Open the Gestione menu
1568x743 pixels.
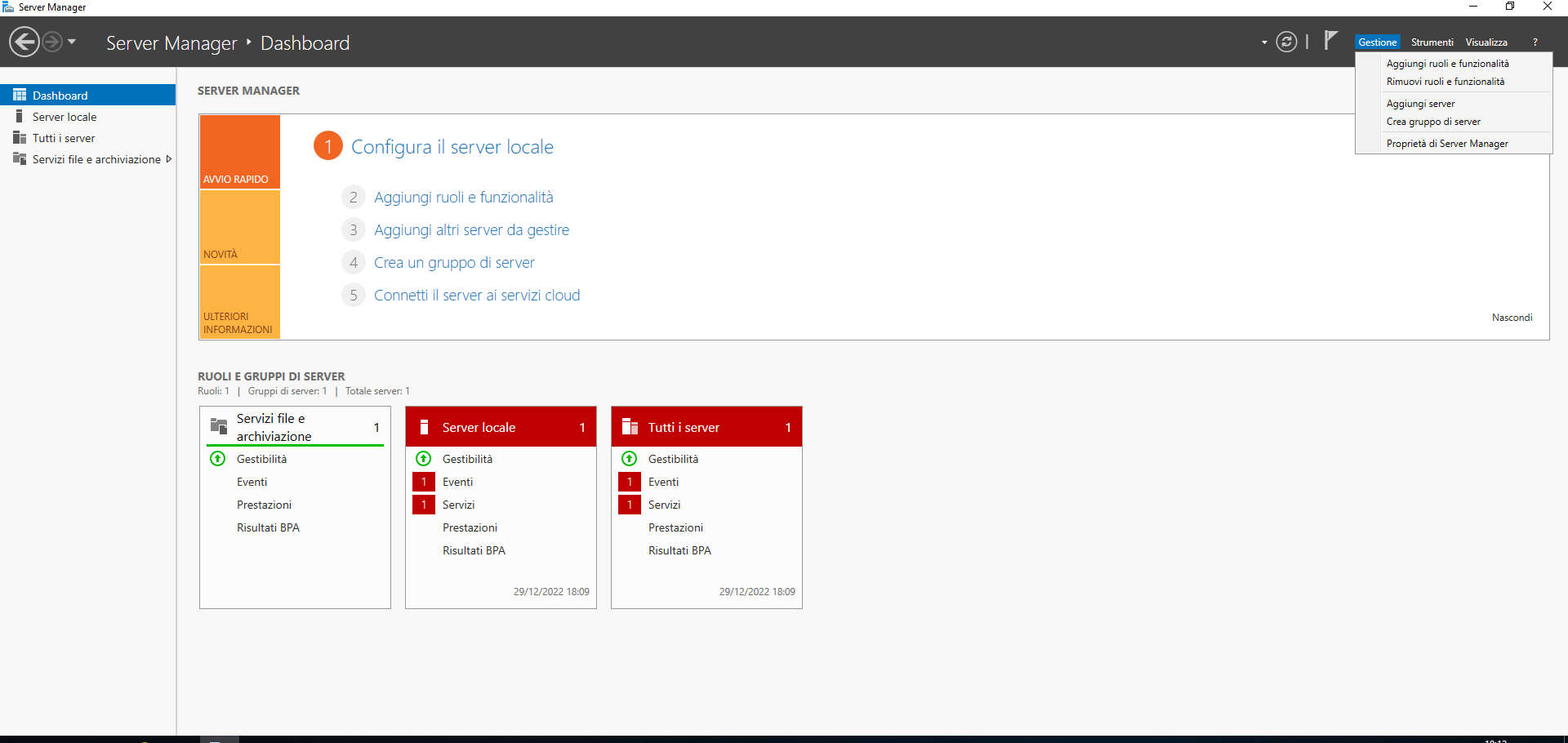point(1378,42)
